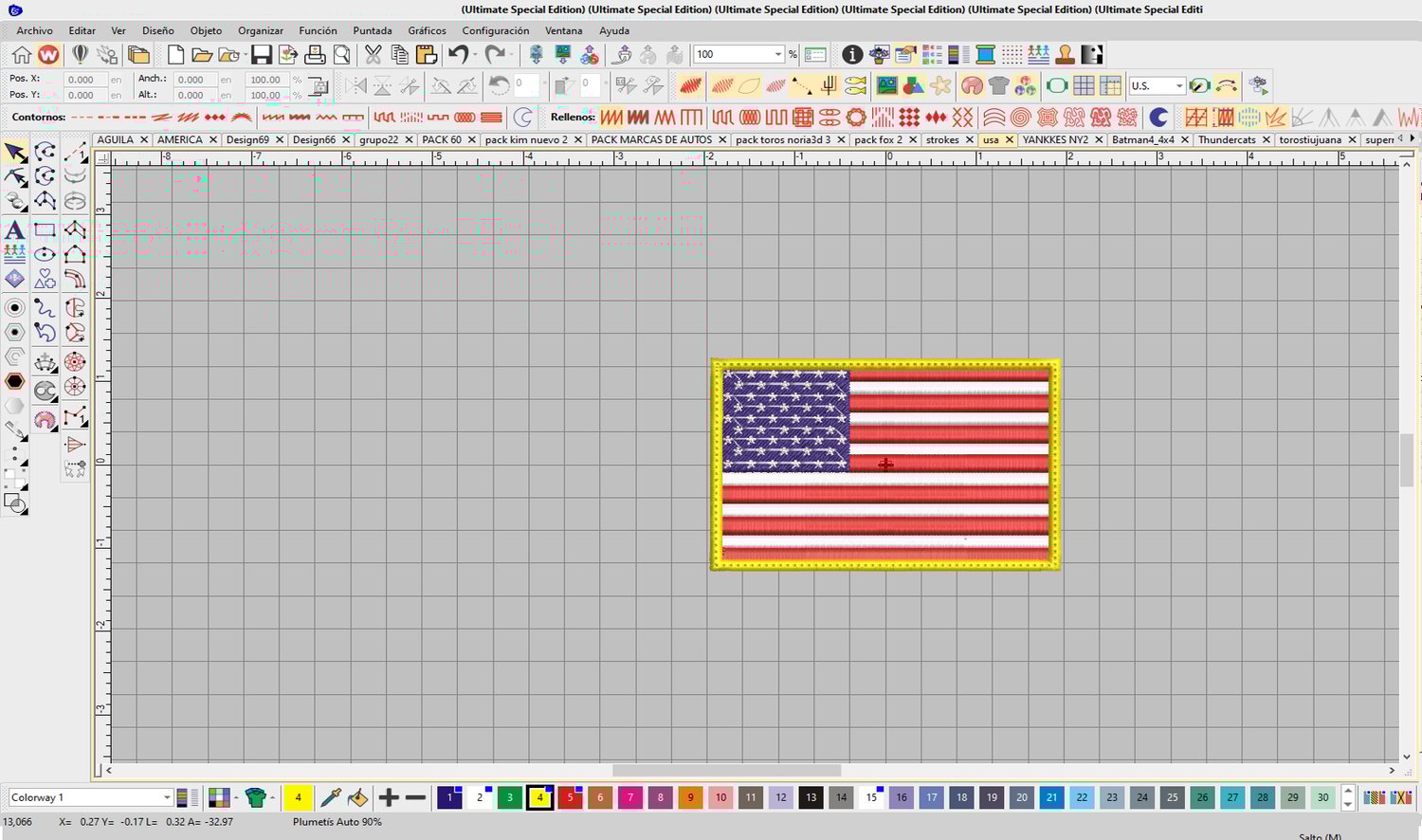Pick the Reshape Object tool
The width and height of the screenshot is (1422, 840).
(x=14, y=177)
